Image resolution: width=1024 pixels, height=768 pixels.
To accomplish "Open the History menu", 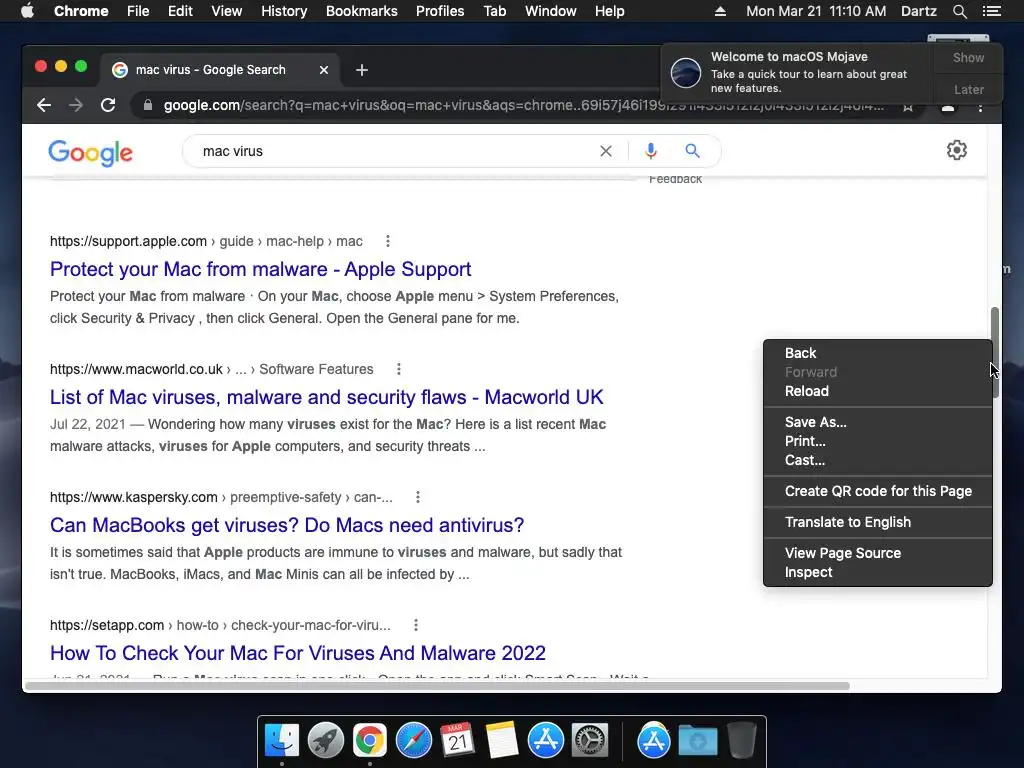I will pos(284,11).
